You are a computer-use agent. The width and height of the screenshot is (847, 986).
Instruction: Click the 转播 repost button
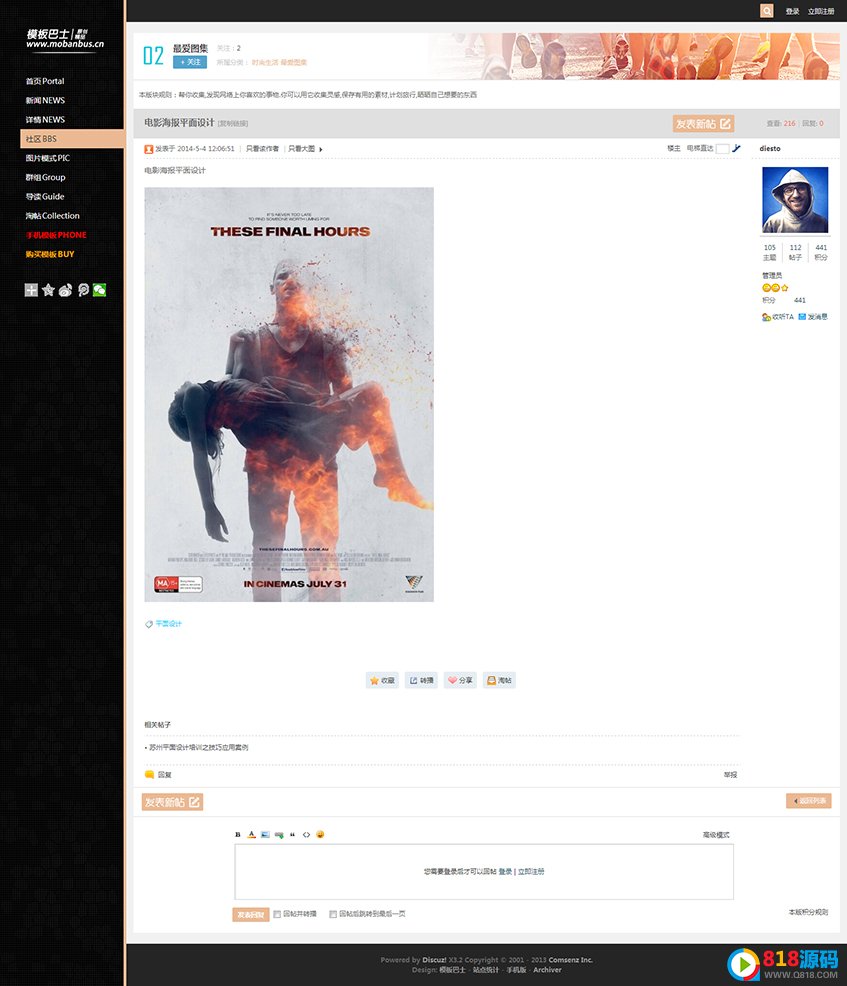pyautogui.click(x=421, y=680)
